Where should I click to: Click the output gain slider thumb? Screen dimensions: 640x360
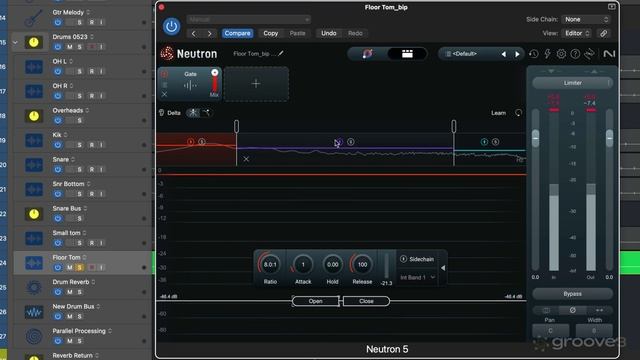click(609, 138)
